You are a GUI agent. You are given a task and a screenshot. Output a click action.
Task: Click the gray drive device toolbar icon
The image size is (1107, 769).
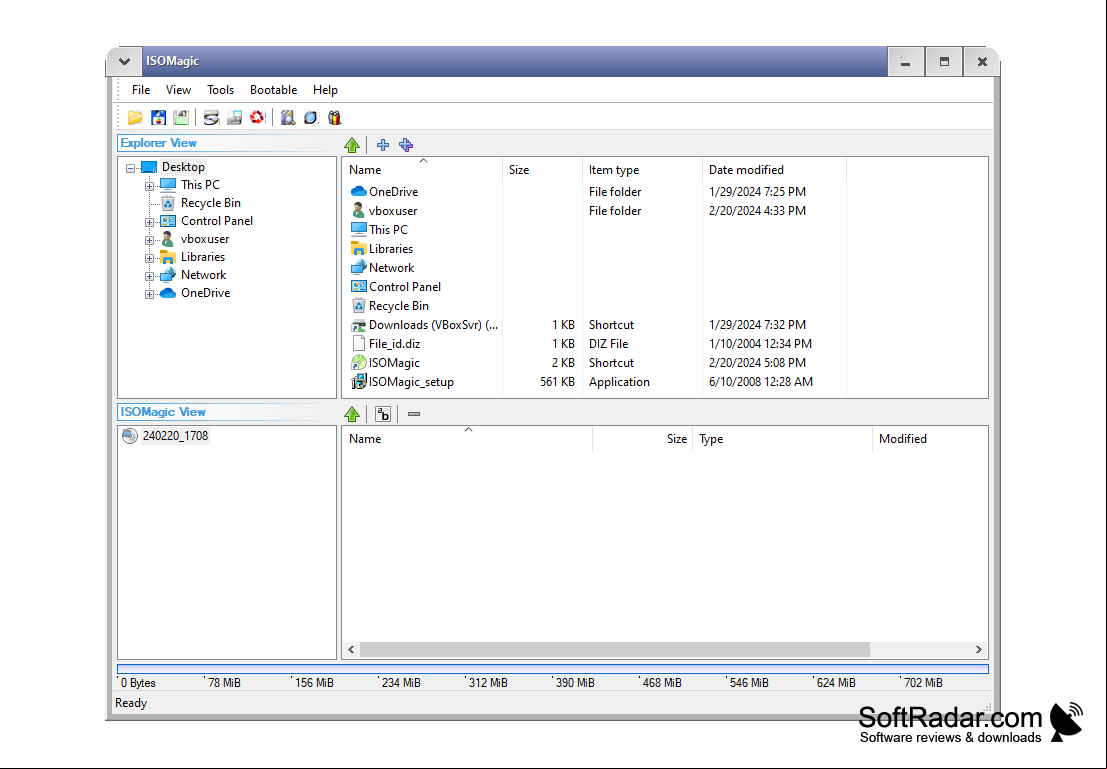click(x=234, y=118)
